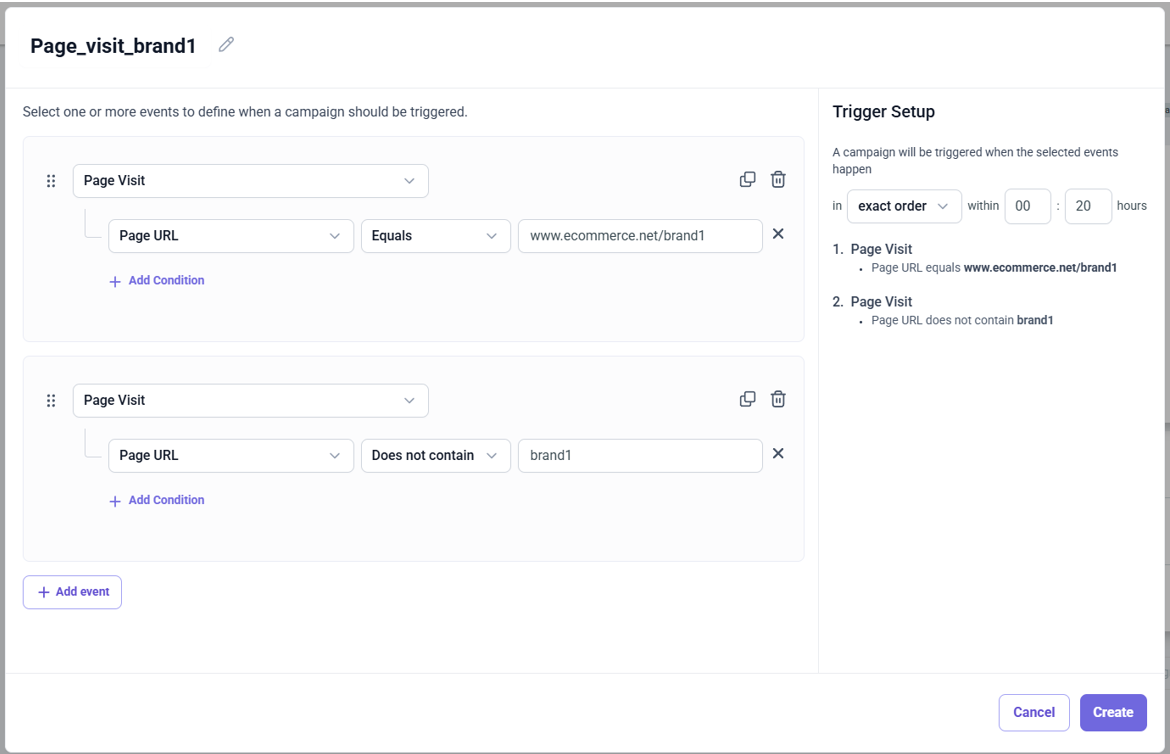Open Page URL dropdown in first event
1170x754 pixels.
click(231, 236)
